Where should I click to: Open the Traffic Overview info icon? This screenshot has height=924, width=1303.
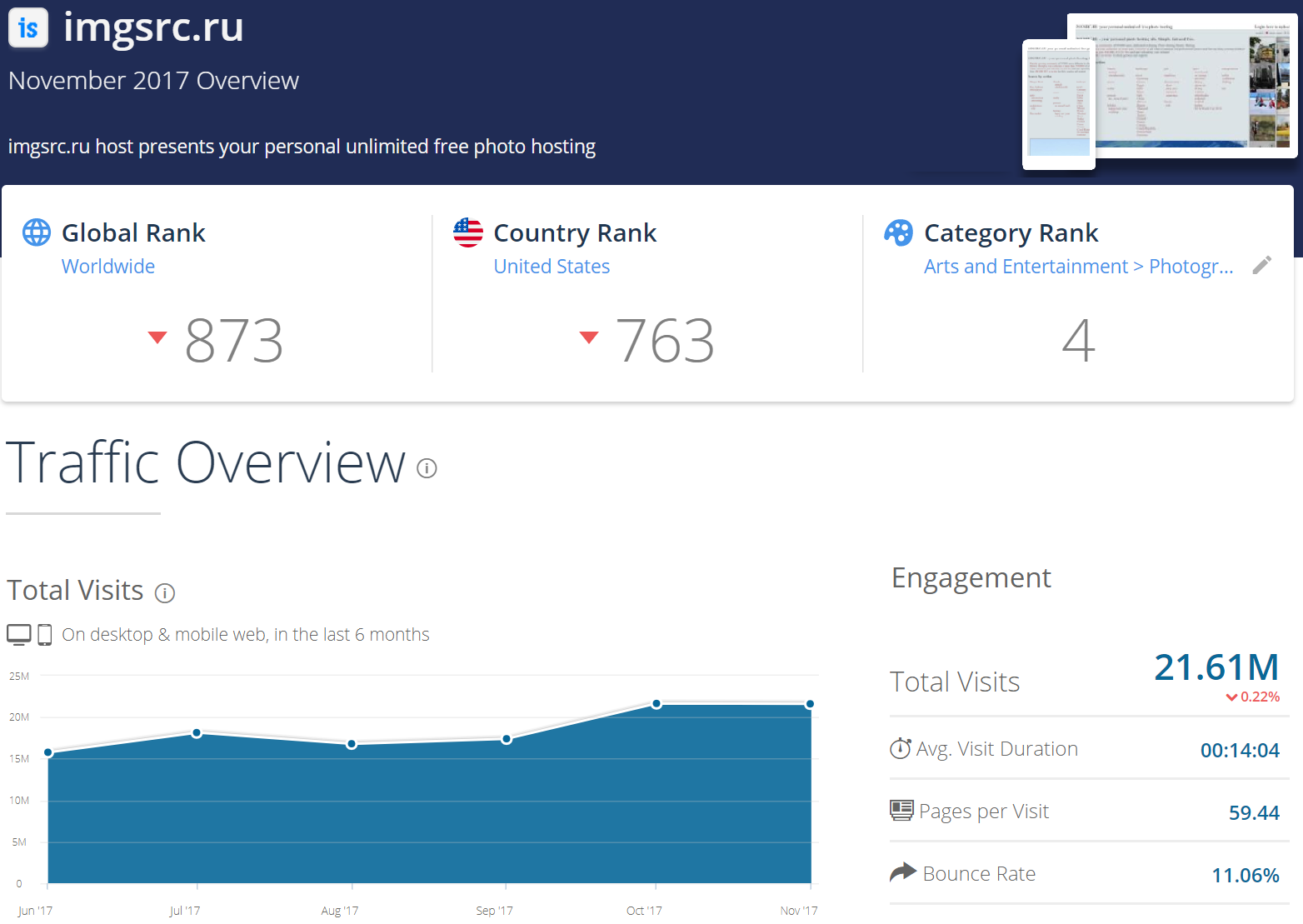point(427,468)
